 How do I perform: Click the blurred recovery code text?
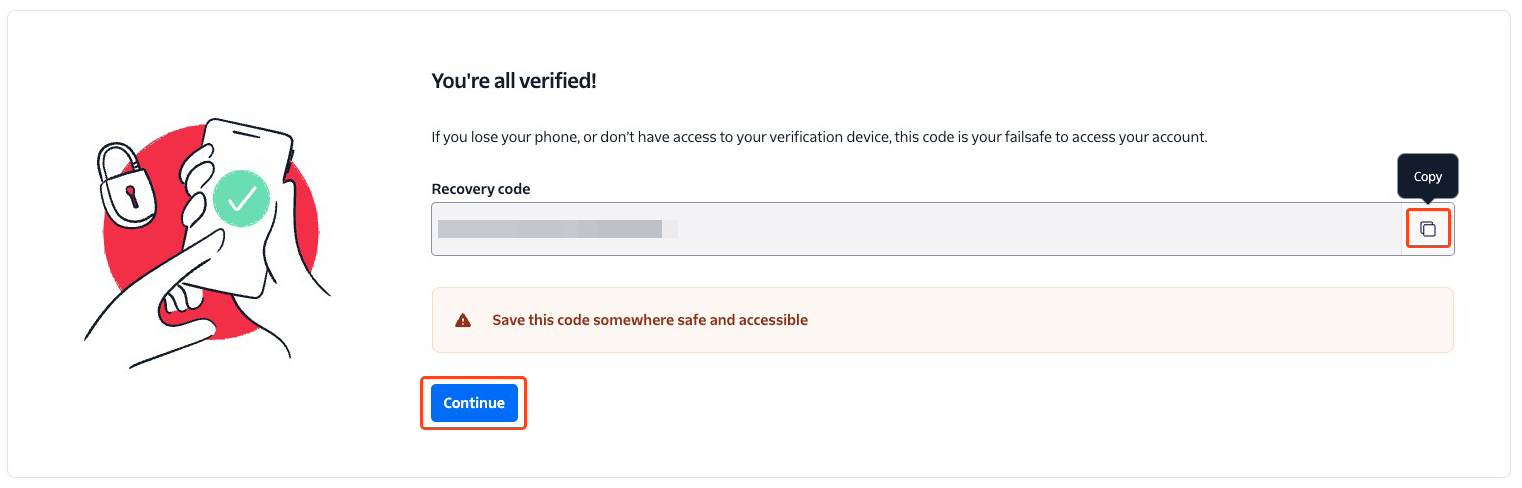point(558,229)
